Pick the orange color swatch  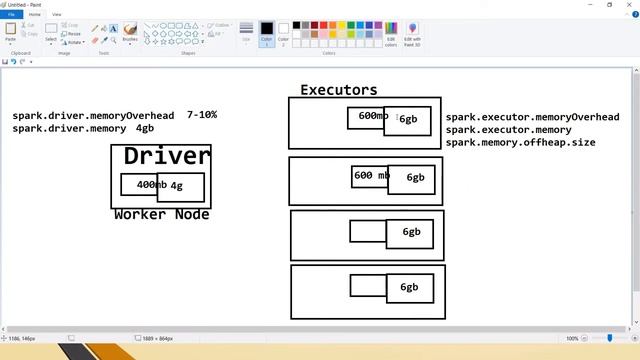333,25
